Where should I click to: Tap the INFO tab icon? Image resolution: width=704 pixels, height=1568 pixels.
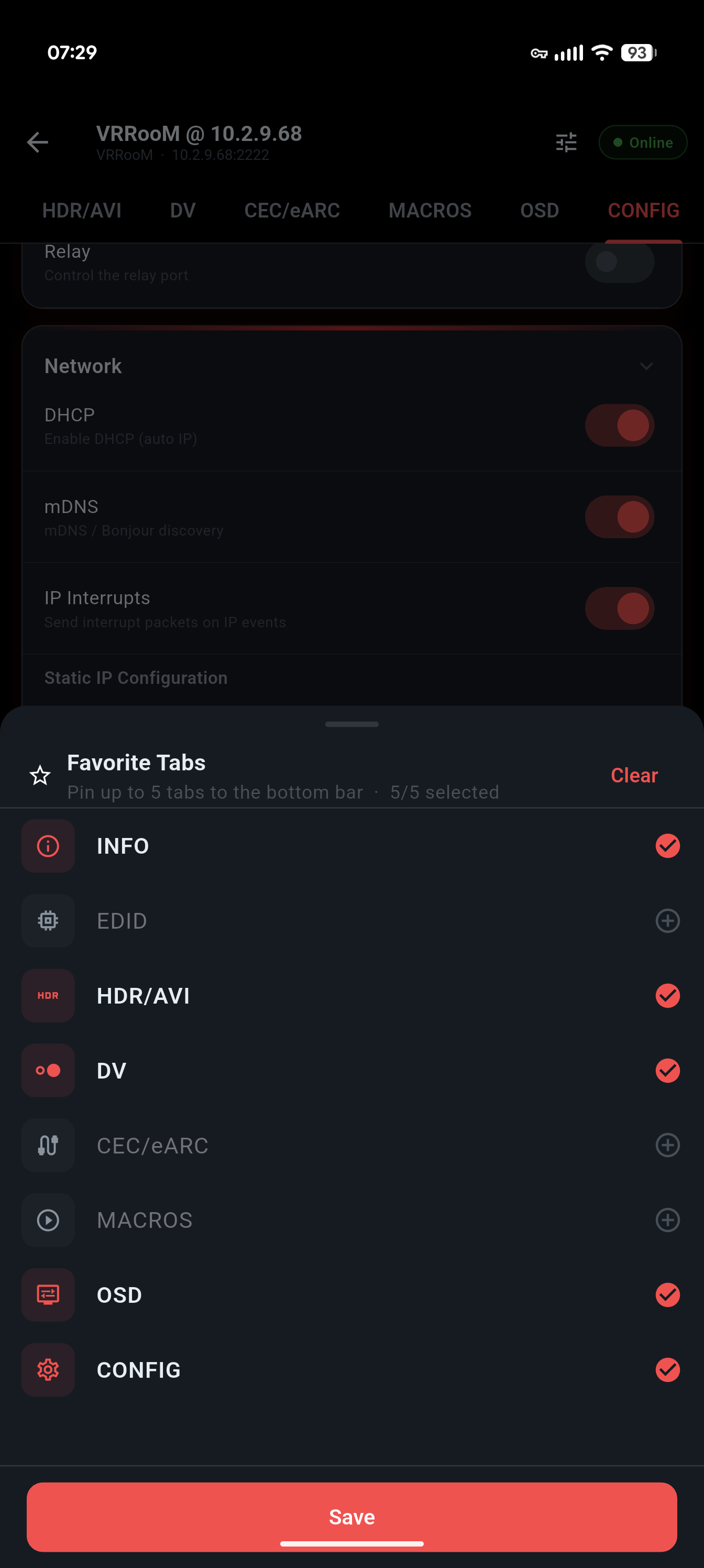pyautogui.click(x=48, y=845)
